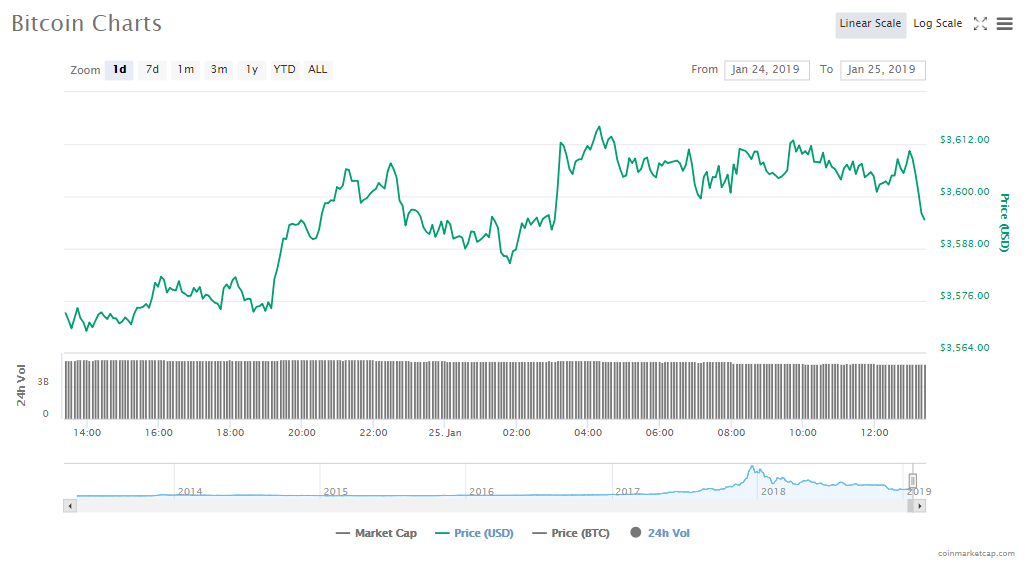This screenshot has height=567, width=1028.
Task: Show ALL time price history
Action: 317,70
